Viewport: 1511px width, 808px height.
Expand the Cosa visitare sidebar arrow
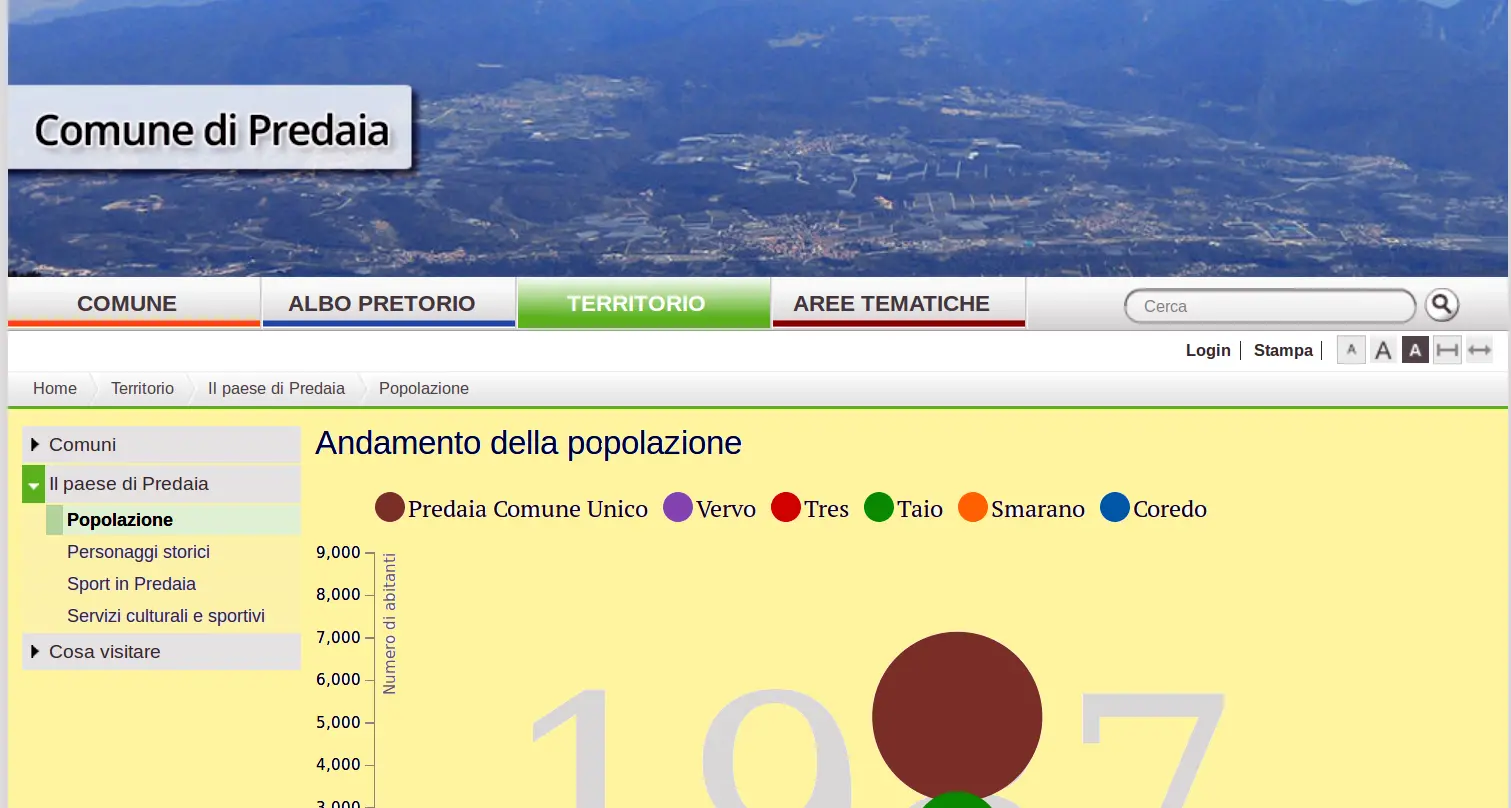[35, 651]
